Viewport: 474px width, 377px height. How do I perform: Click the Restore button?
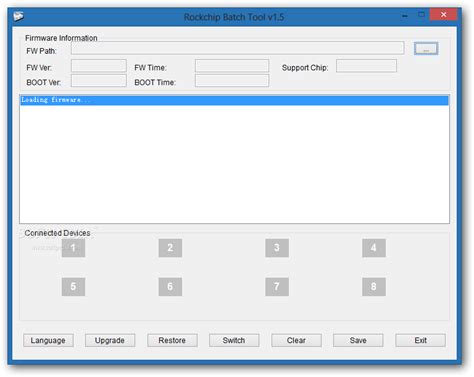172,340
